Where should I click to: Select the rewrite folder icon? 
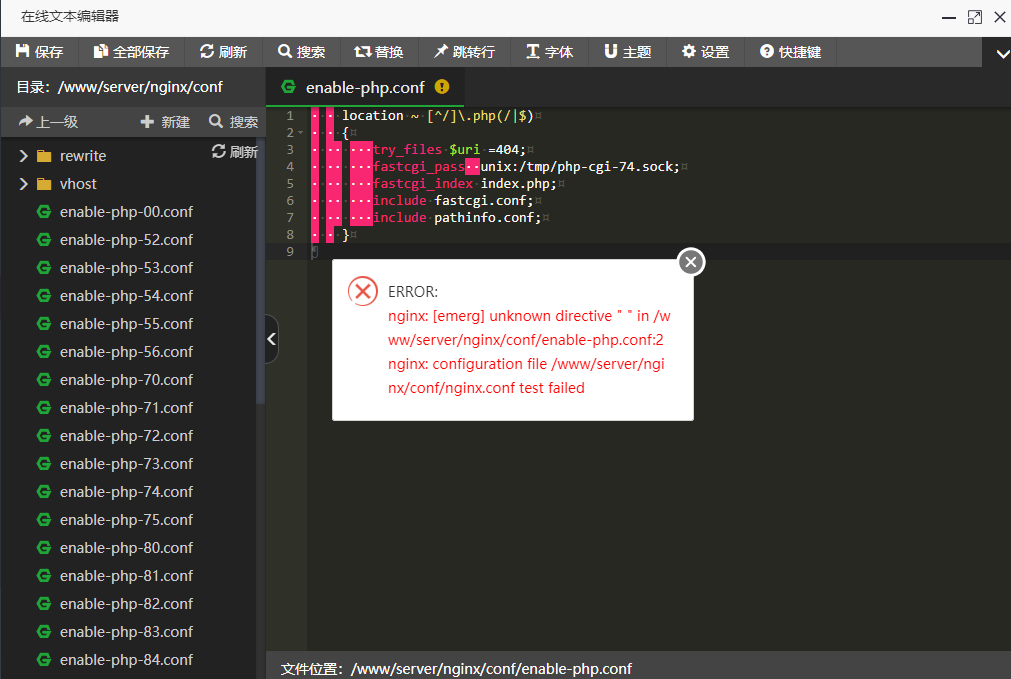(x=44, y=156)
